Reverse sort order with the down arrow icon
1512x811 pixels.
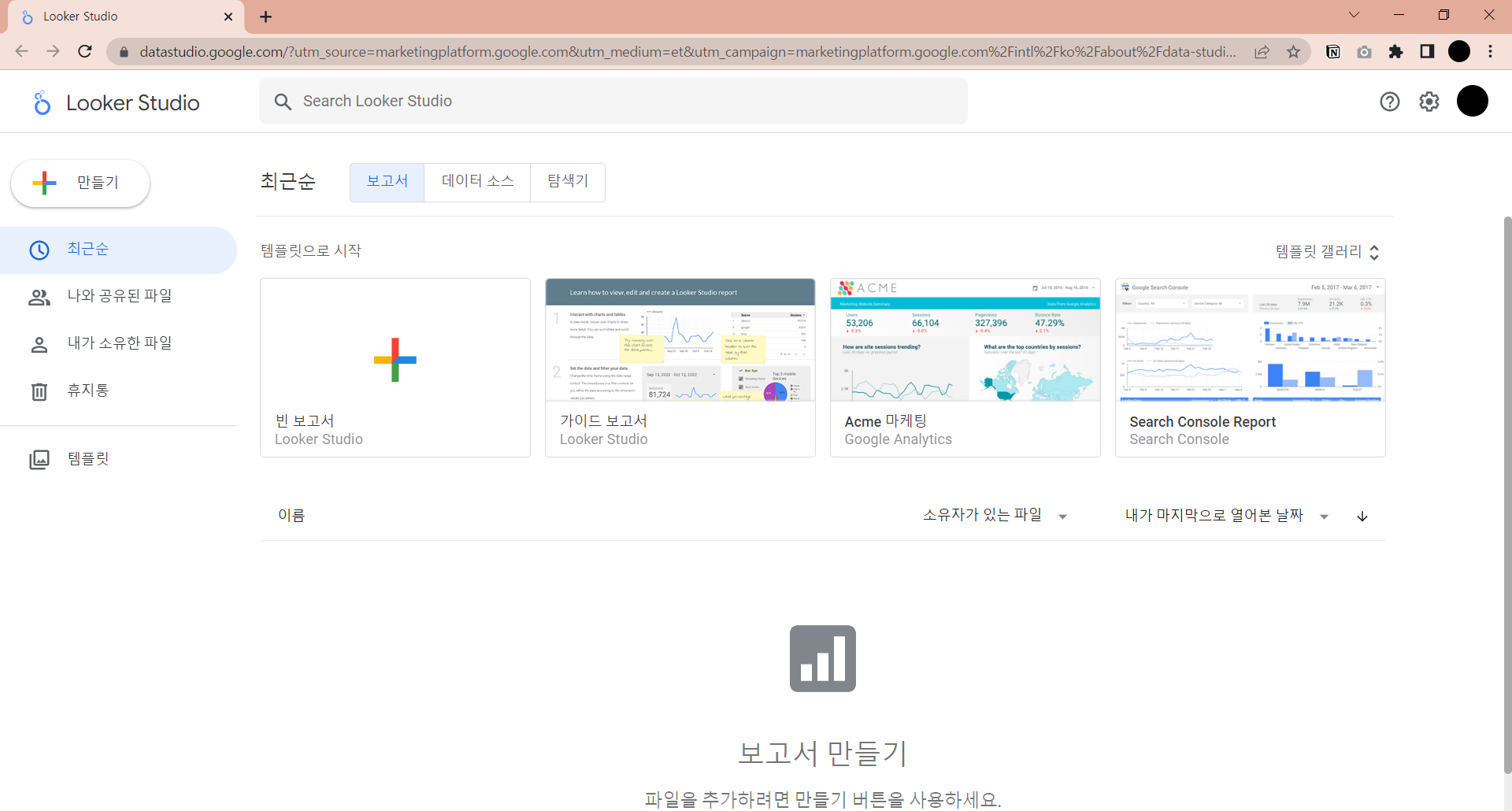pos(1362,517)
